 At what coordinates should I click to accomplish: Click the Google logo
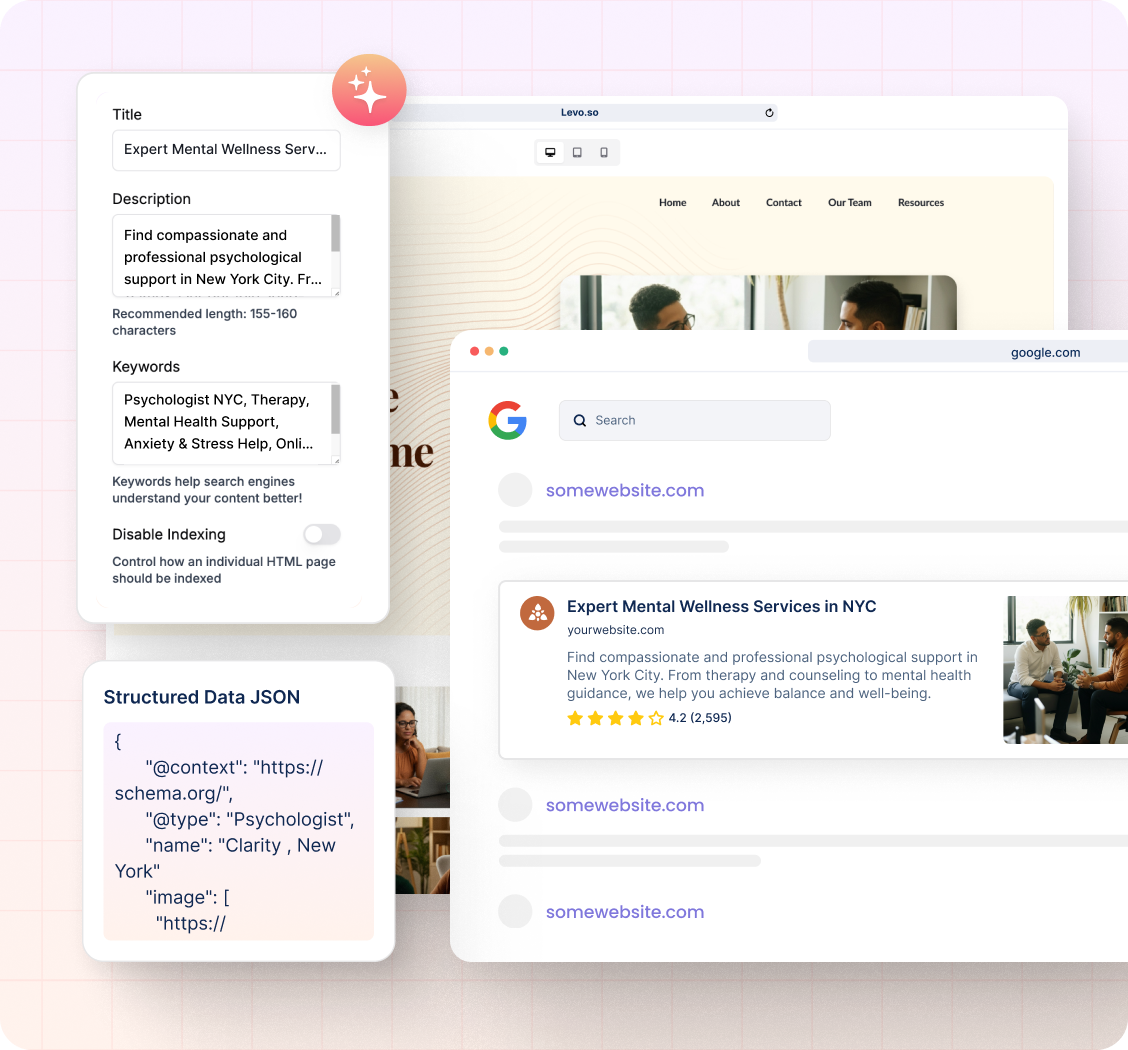[508, 420]
